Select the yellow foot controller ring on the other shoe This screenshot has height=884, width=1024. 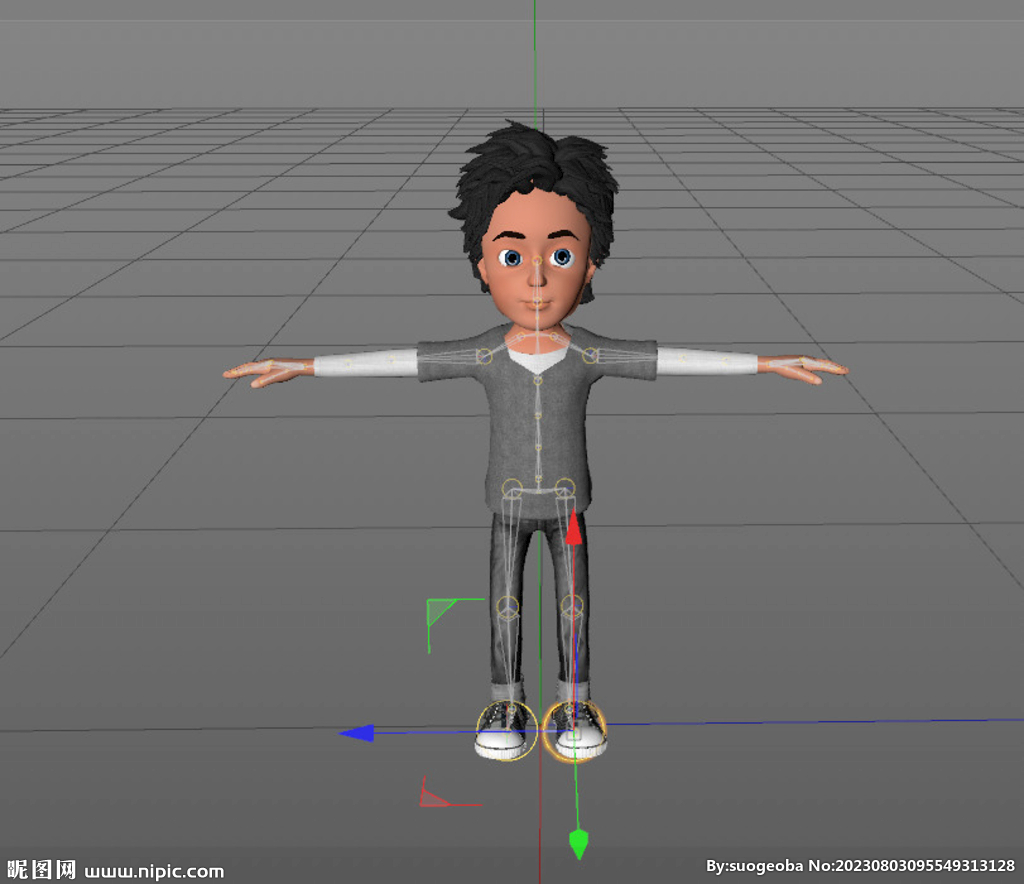pos(507,731)
